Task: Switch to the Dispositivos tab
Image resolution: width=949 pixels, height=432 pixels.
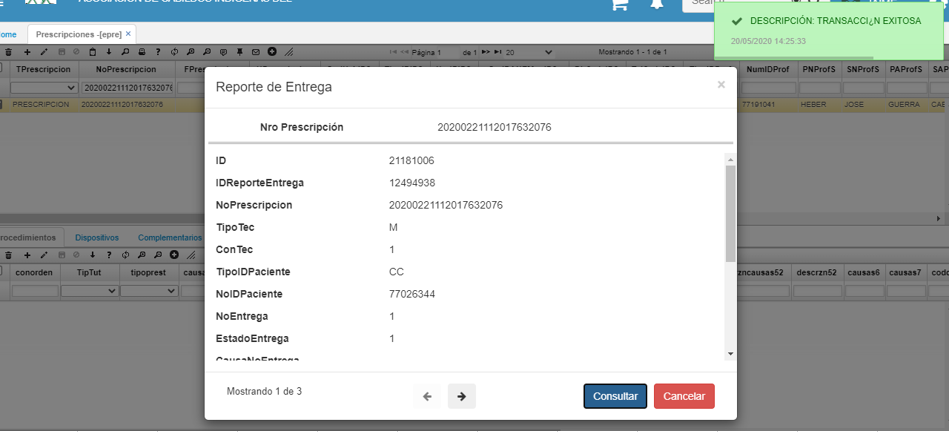Action: [97, 238]
